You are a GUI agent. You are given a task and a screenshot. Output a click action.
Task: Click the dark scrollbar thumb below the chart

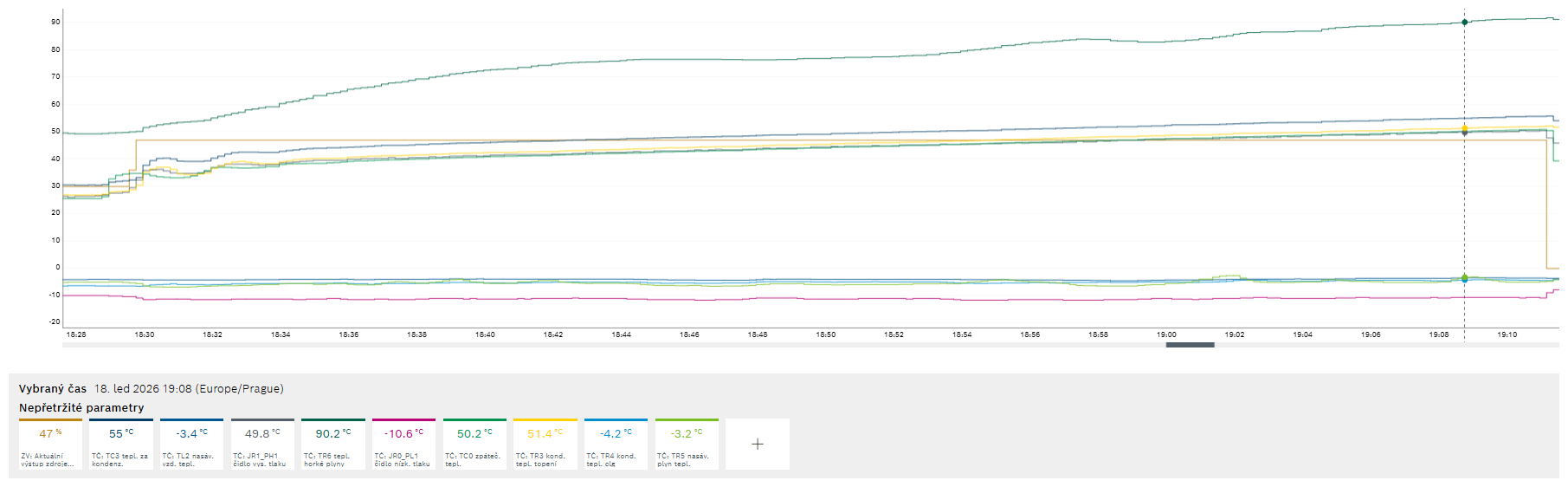pyautogui.click(x=1190, y=345)
